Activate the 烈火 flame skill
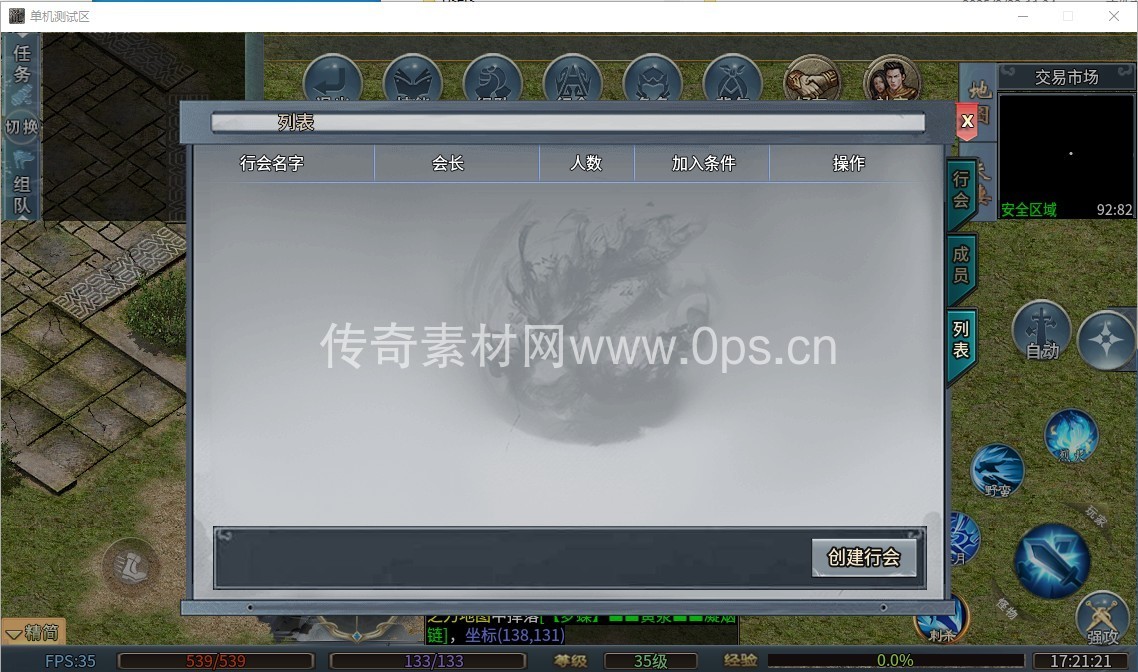The height and width of the screenshot is (672, 1138). click(x=1071, y=436)
